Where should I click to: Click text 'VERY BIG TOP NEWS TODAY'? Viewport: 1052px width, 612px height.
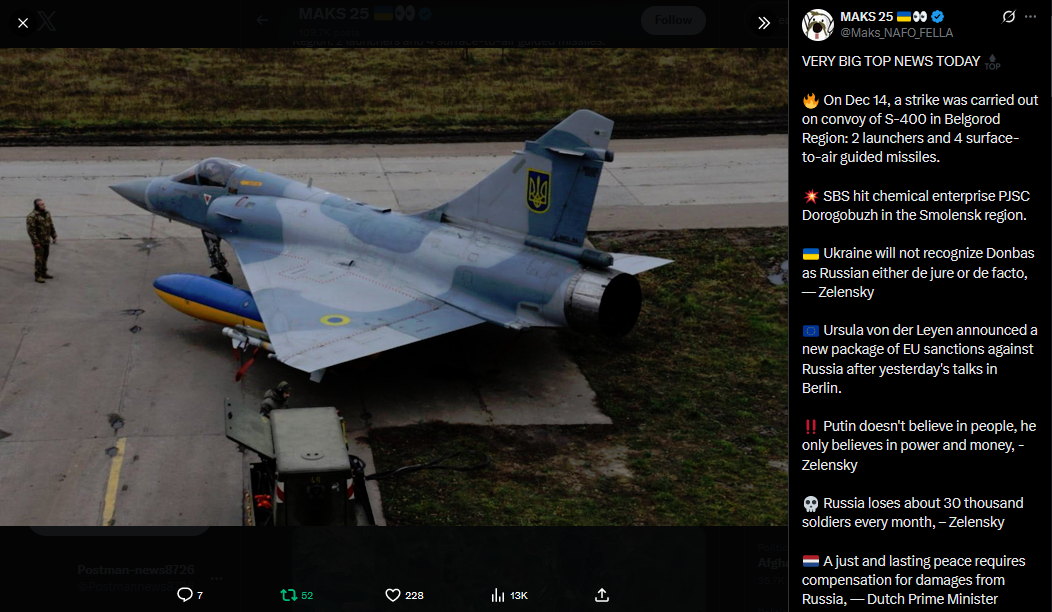coord(891,61)
